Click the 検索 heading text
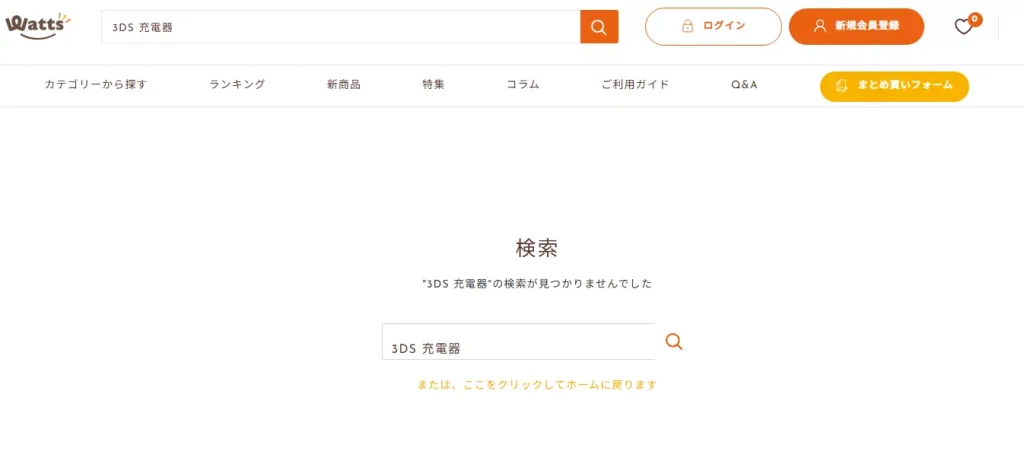 (536, 249)
